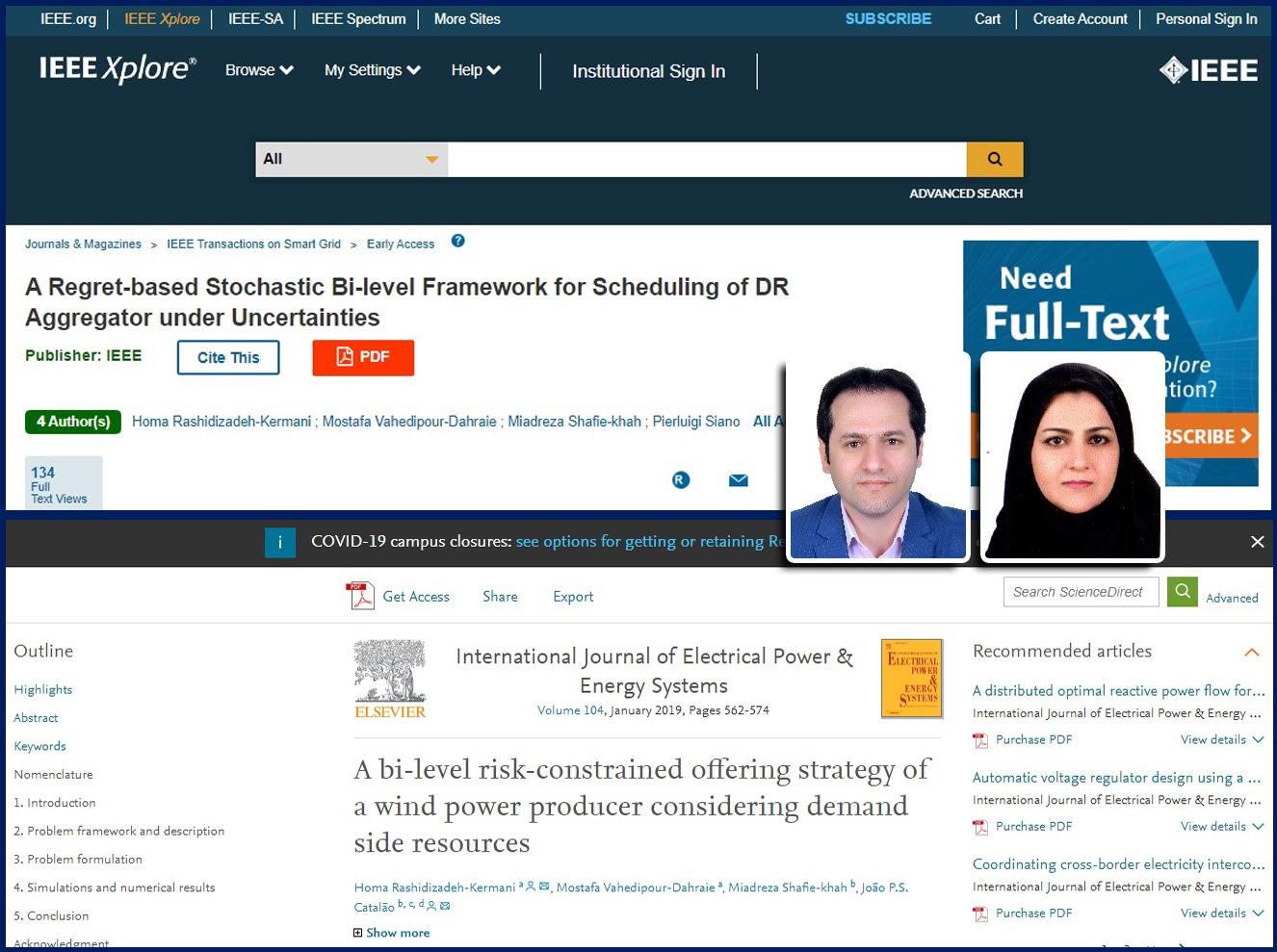Click the green ScienceDirect search button
Image resolution: width=1277 pixels, height=952 pixels.
(x=1183, y=591)
